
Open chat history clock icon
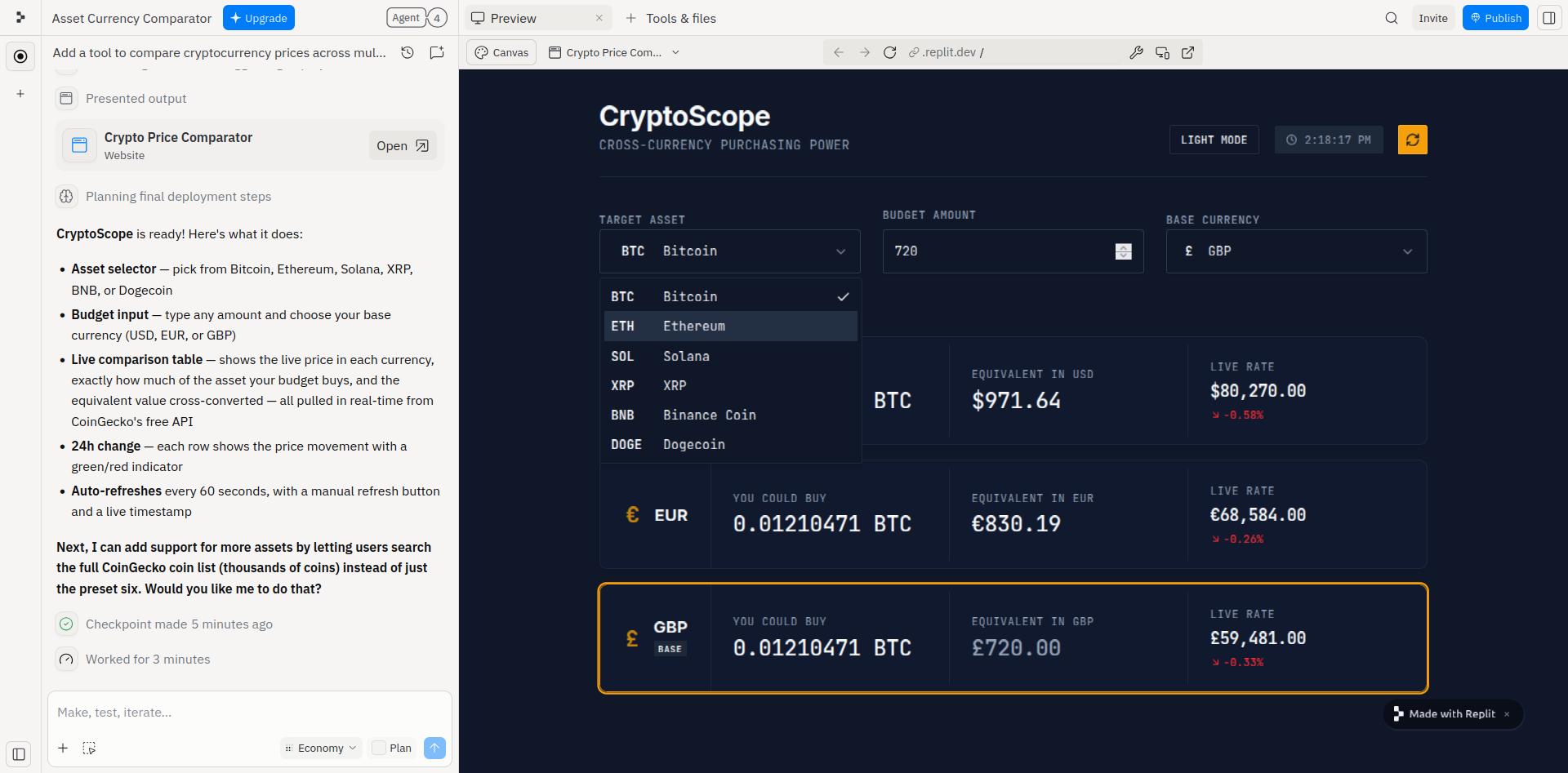(x=408, y=52)
